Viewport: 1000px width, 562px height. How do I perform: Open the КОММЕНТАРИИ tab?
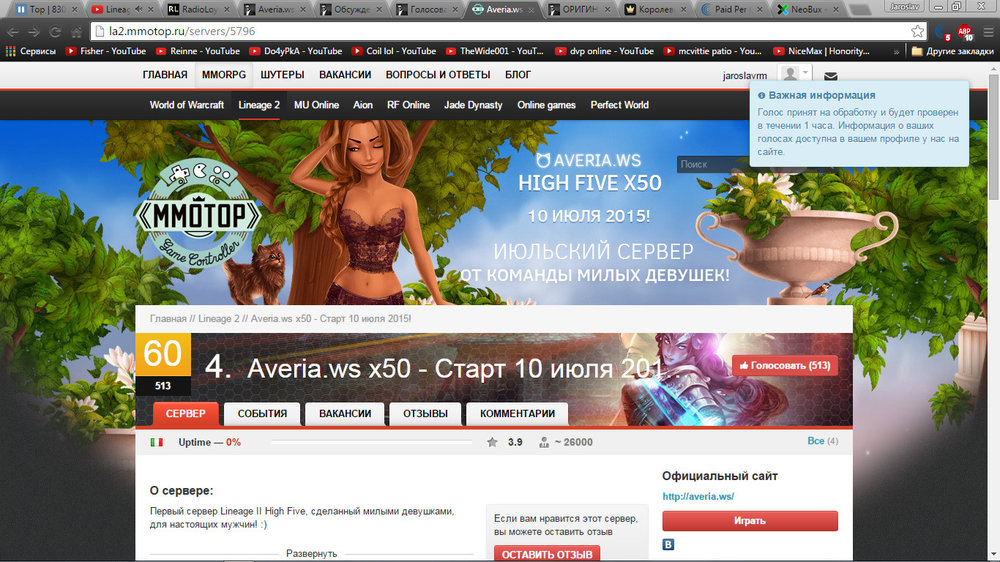[x=517, y=414]
